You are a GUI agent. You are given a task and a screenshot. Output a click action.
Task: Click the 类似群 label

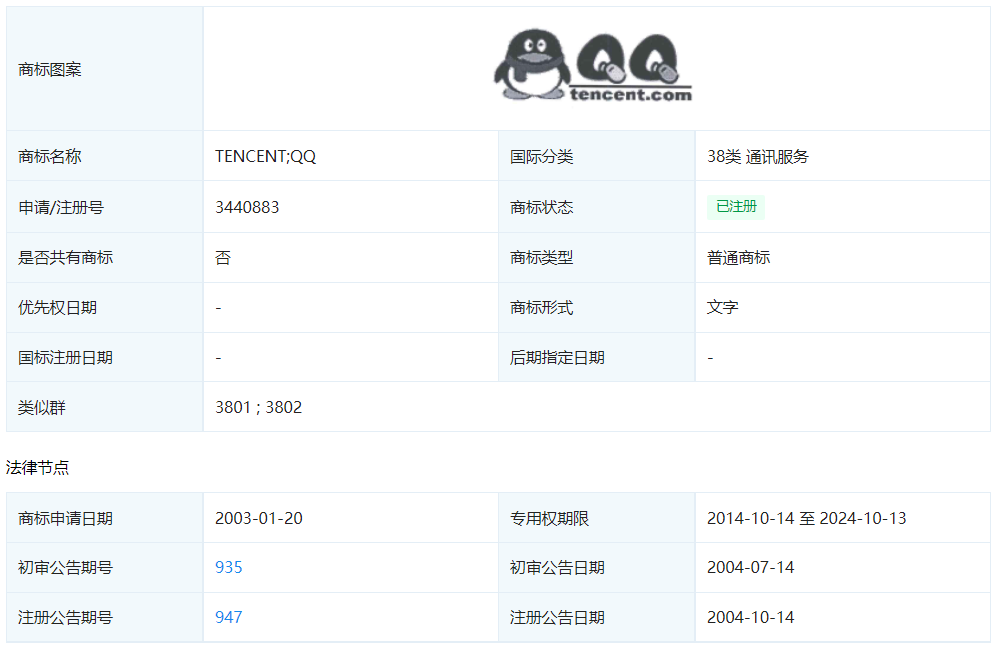[41, 407]
